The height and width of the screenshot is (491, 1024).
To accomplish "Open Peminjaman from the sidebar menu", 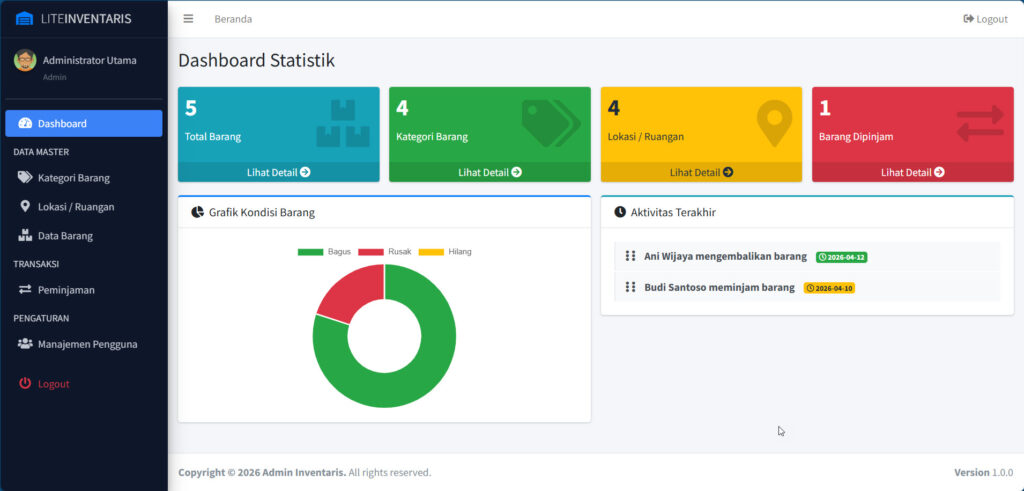I will click(66, 290).
